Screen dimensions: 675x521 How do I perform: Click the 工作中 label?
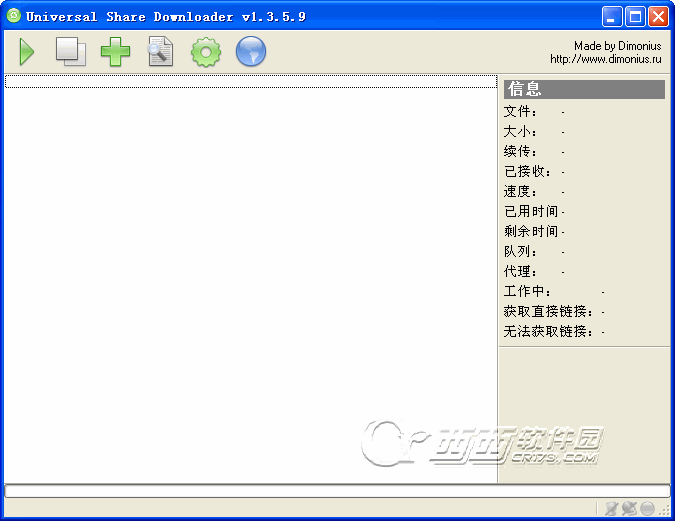point(527,292)
